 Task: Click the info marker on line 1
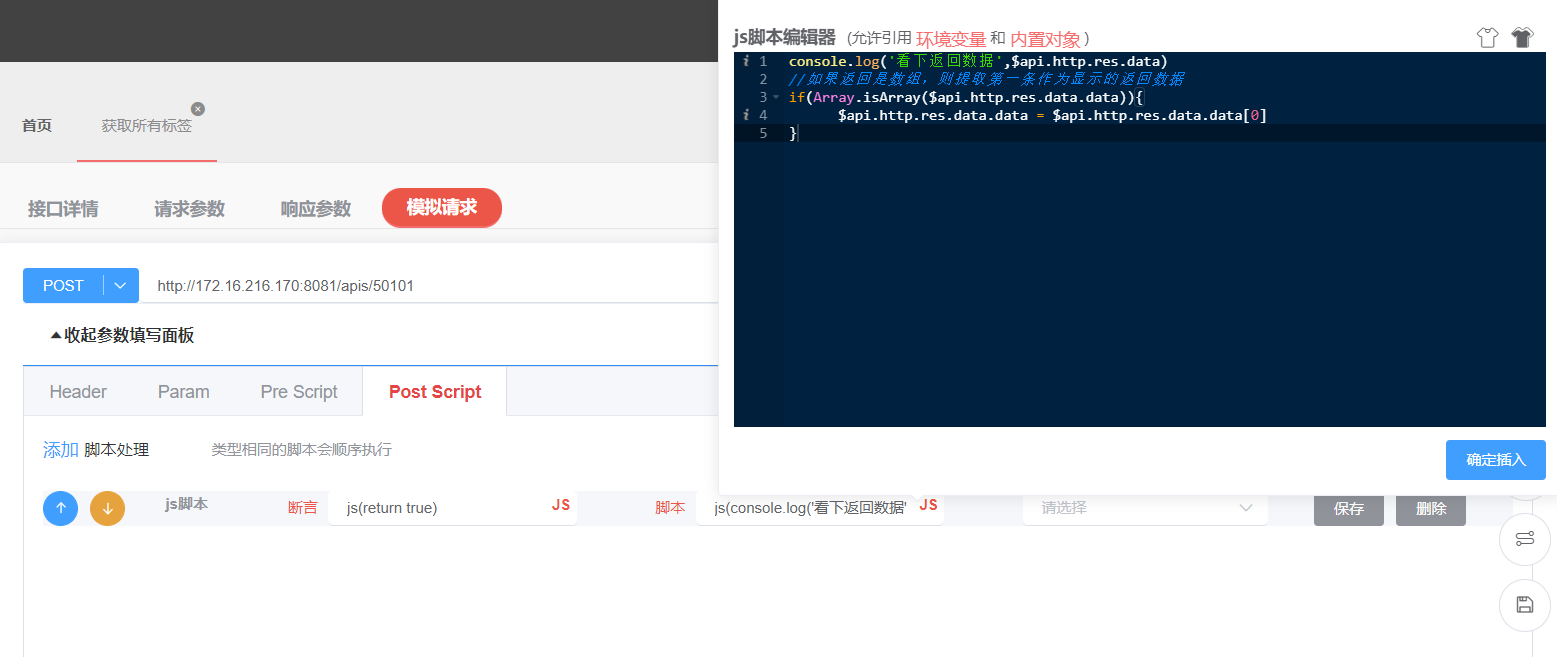pyautogui.click(x=746, y=62)
